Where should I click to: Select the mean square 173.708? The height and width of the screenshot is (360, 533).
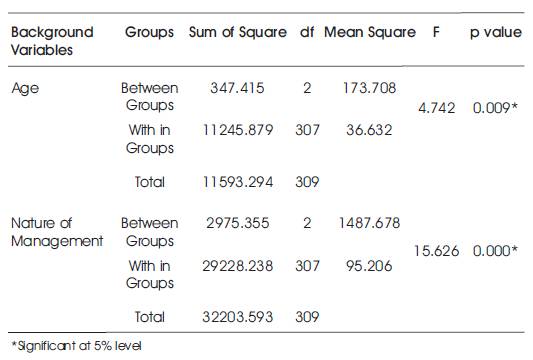coord(369,88)
